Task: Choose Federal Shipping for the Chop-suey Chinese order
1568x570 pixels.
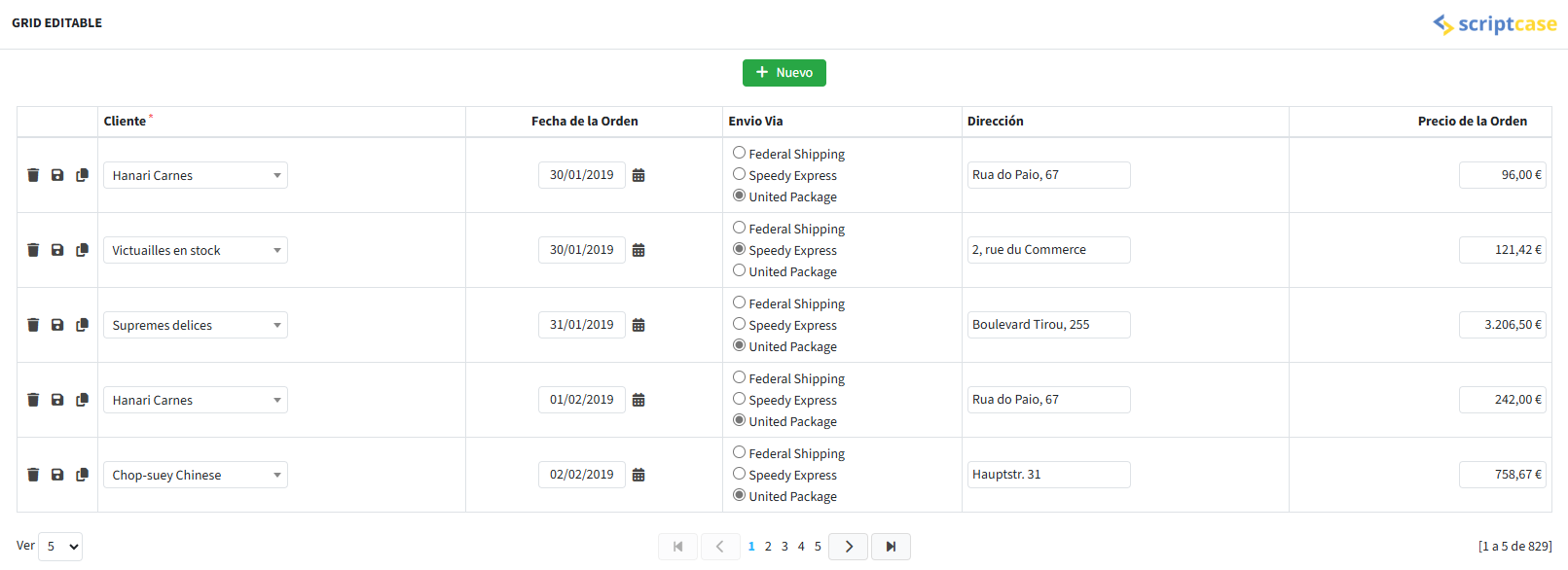Action: tap(739, 452)
